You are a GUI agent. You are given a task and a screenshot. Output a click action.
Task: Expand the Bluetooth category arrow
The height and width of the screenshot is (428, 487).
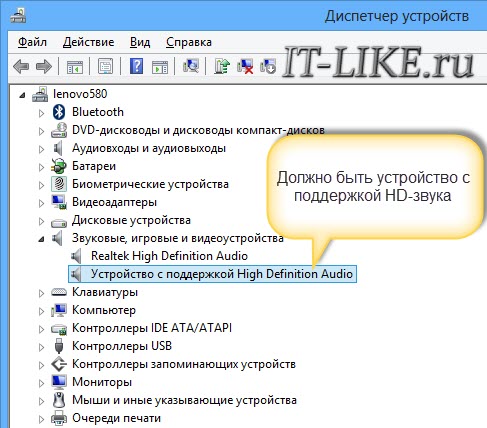(41, 113)
